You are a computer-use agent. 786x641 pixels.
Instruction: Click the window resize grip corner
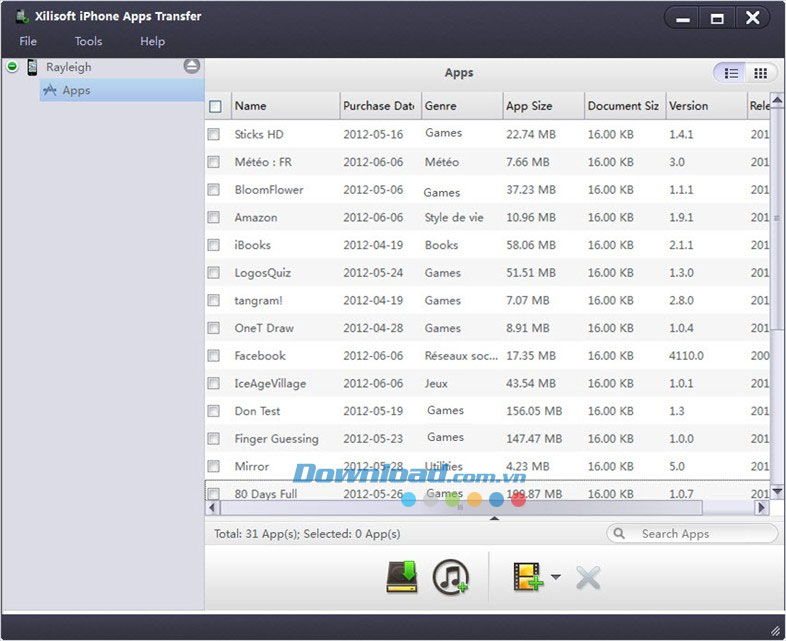(x=775, y=630)
